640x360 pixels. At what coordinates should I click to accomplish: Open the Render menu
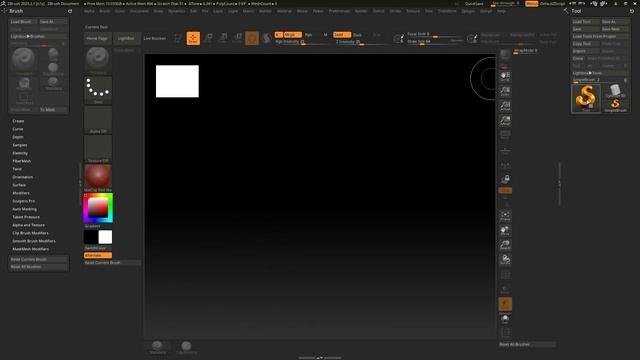click(x=361, y=11)
